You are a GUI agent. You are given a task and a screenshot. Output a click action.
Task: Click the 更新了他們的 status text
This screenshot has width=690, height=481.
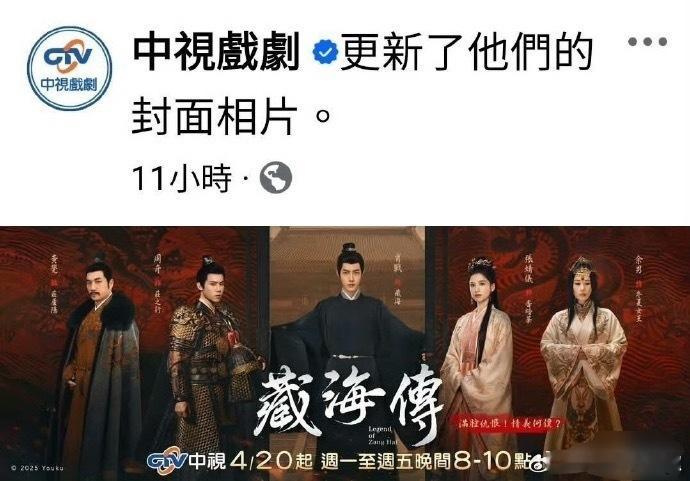click(466, 52)
